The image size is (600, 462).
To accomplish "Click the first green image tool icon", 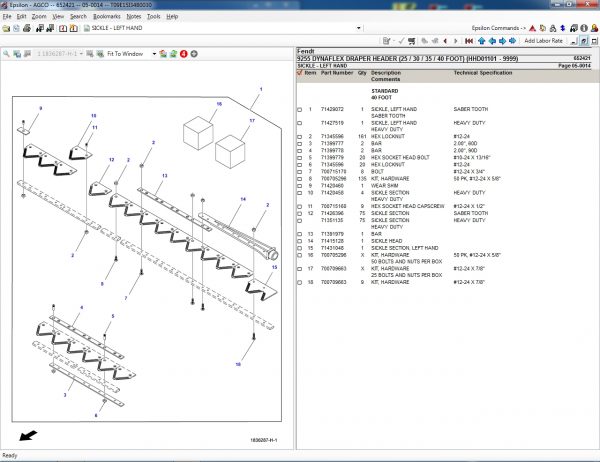I will pyautogui.click(x=163, y=54).
